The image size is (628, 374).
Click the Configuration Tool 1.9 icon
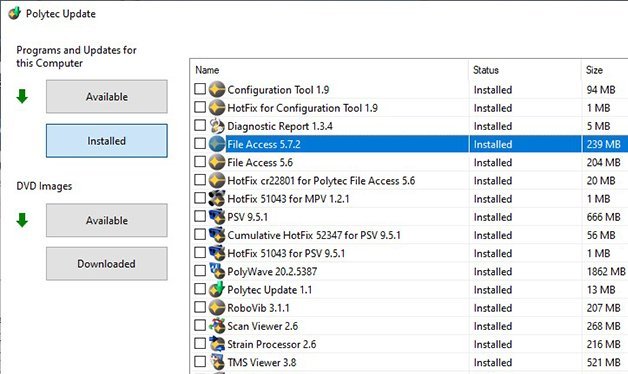[217, 89]
